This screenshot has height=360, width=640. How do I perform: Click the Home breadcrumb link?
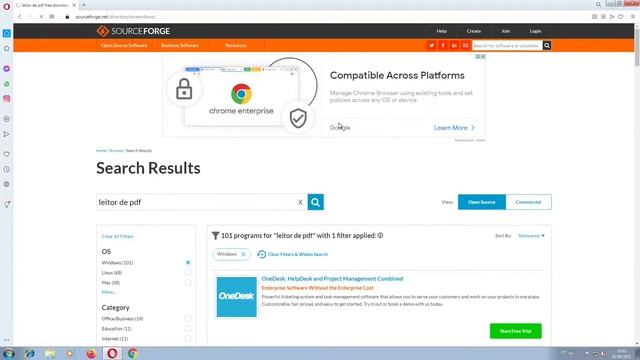(101, 151)
